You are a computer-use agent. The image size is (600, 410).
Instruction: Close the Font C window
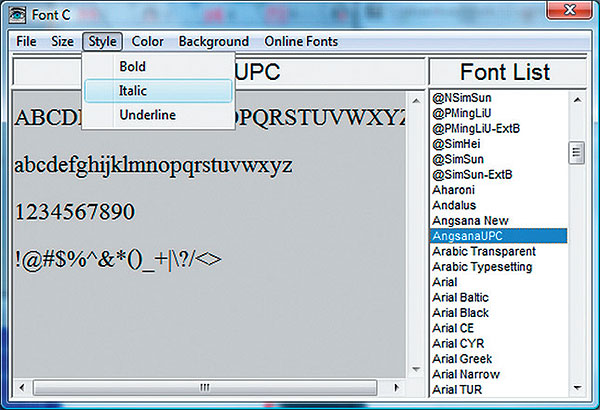[569, 10]
